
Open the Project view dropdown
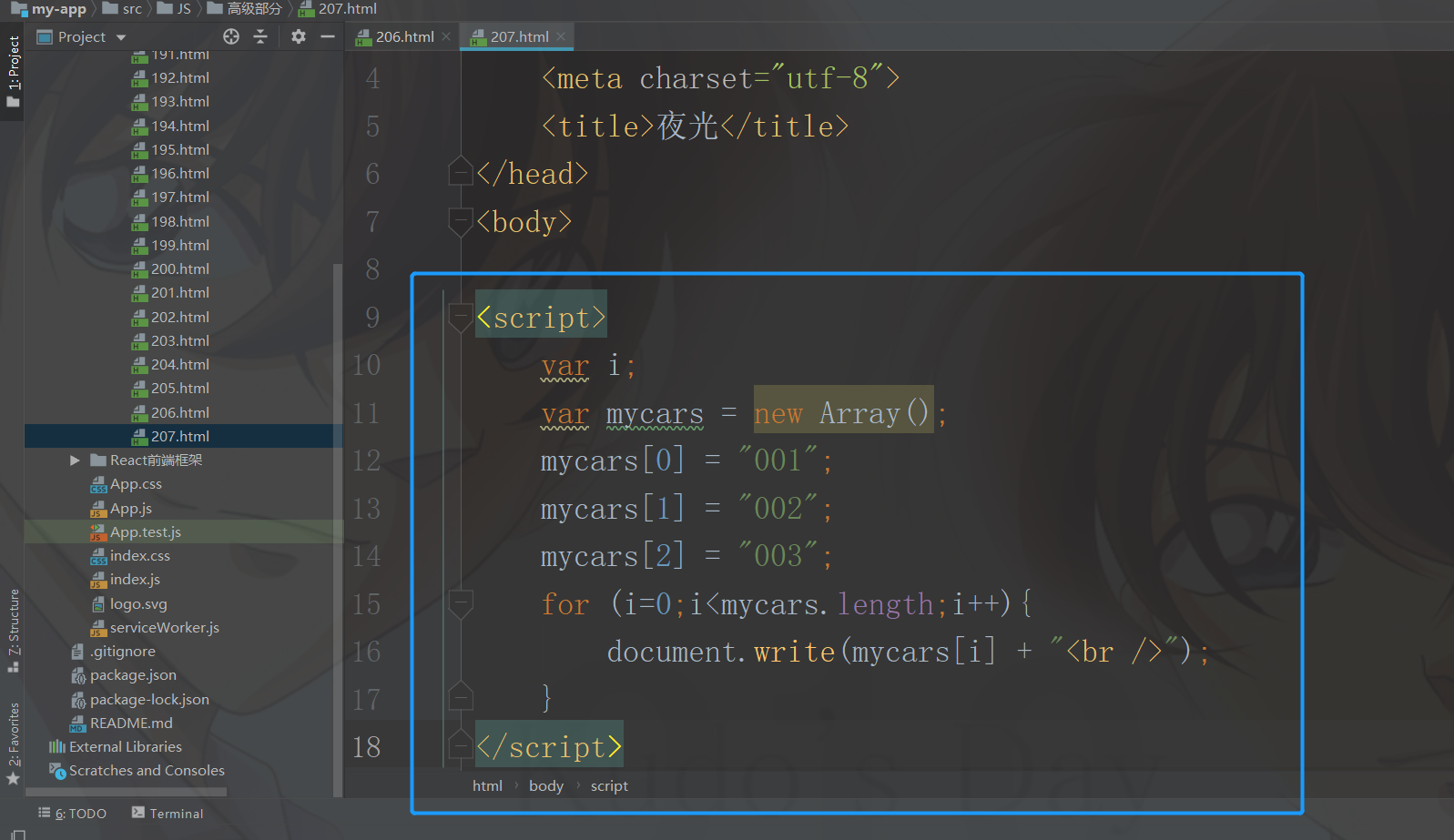(x=121, y=37)
